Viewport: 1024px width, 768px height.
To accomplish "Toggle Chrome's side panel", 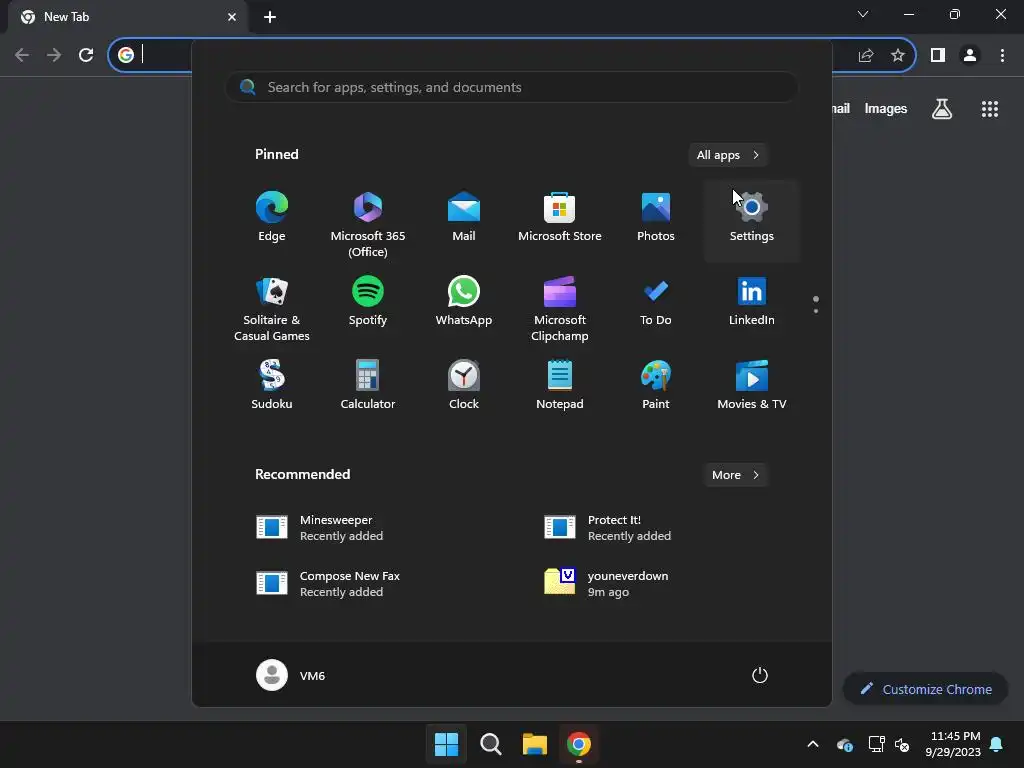I will click(x=938, y=55).
